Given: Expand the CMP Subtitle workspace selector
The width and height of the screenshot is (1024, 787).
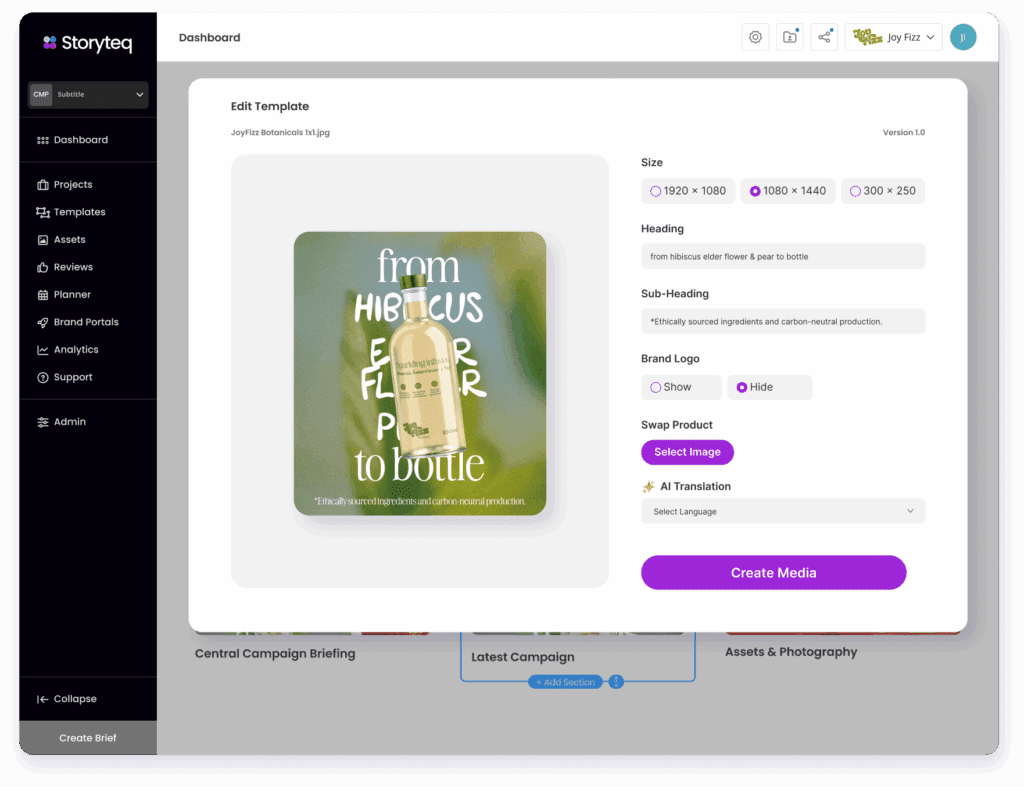Looking at the screenshot, I should (x=88, y=95).
